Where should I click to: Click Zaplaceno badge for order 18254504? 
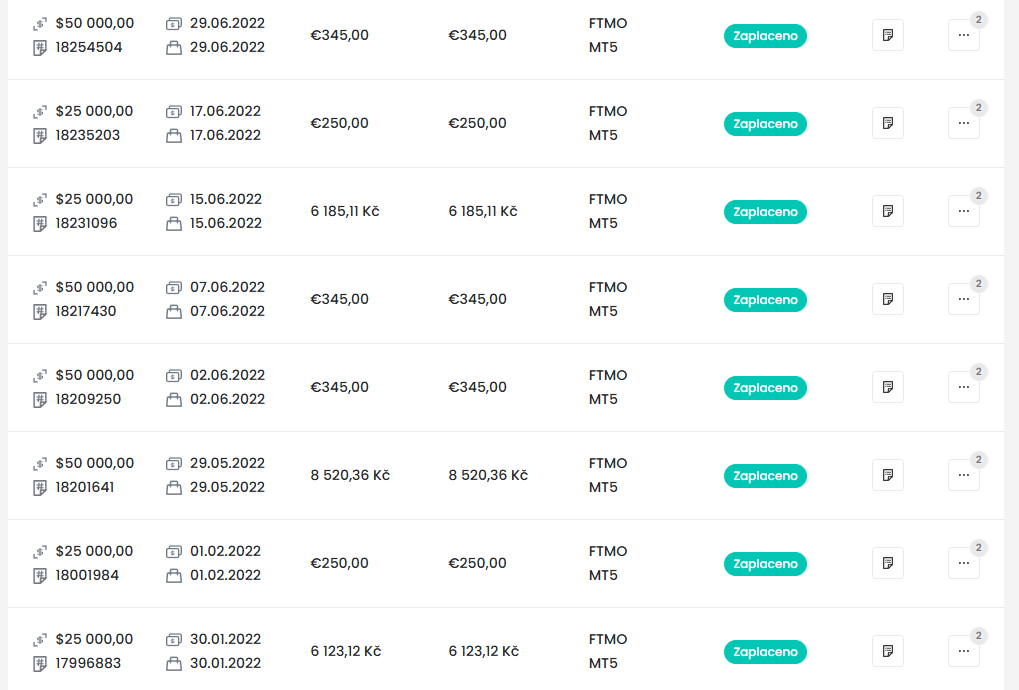click(765, 36)
